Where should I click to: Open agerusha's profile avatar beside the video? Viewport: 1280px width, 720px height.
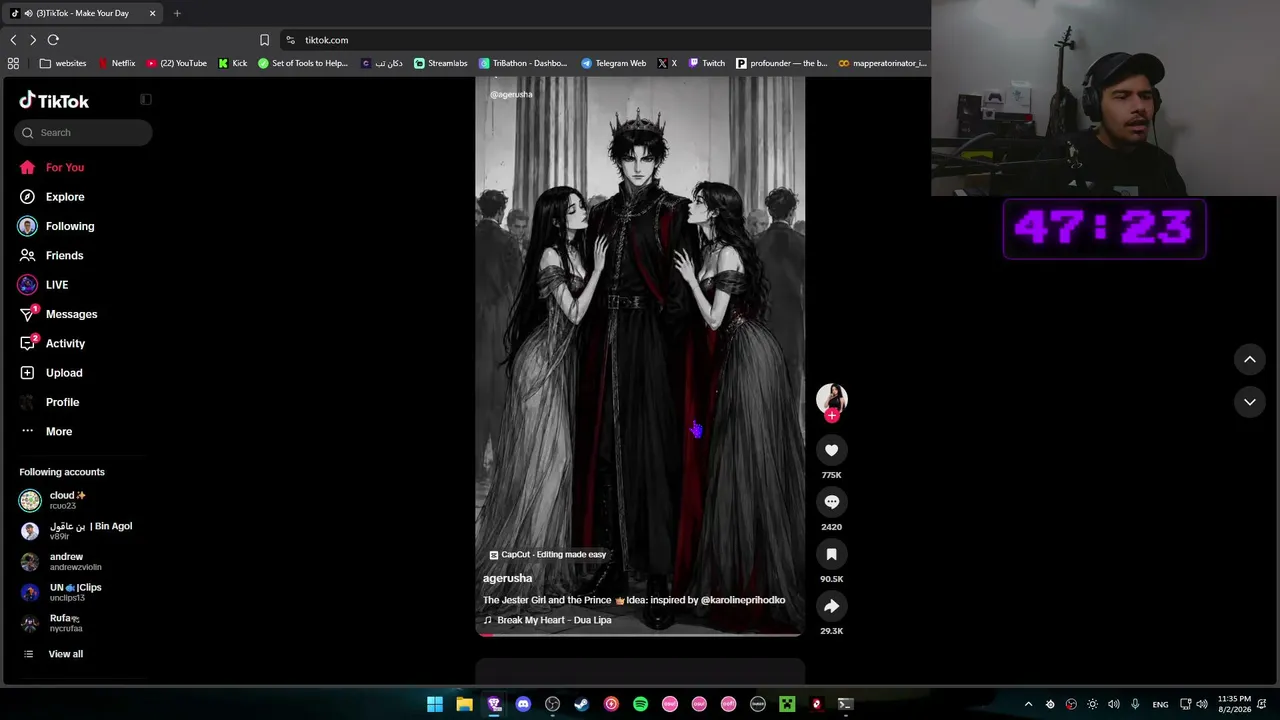point(831,398)
